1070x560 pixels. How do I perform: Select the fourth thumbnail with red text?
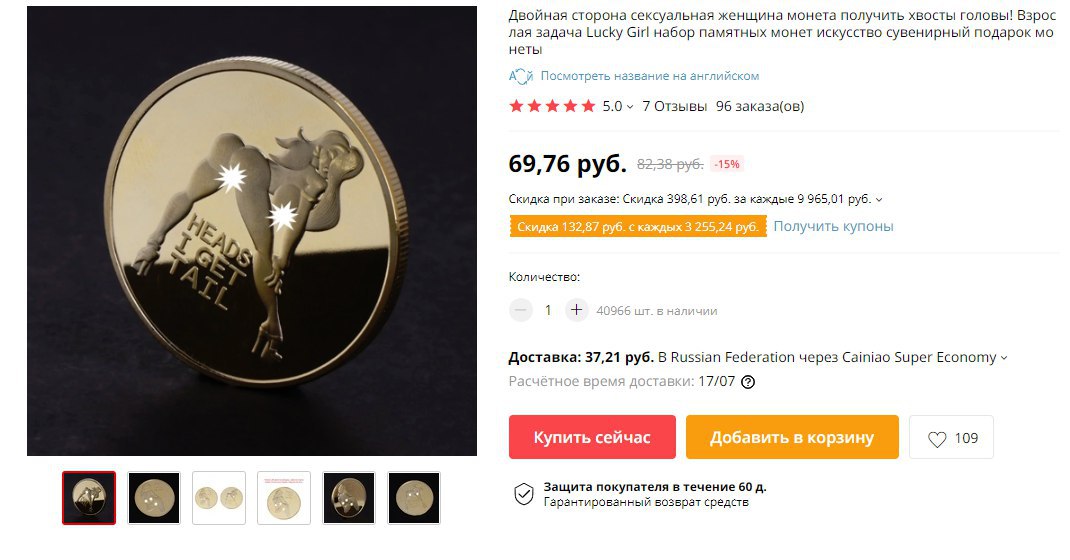click(284, 498)
